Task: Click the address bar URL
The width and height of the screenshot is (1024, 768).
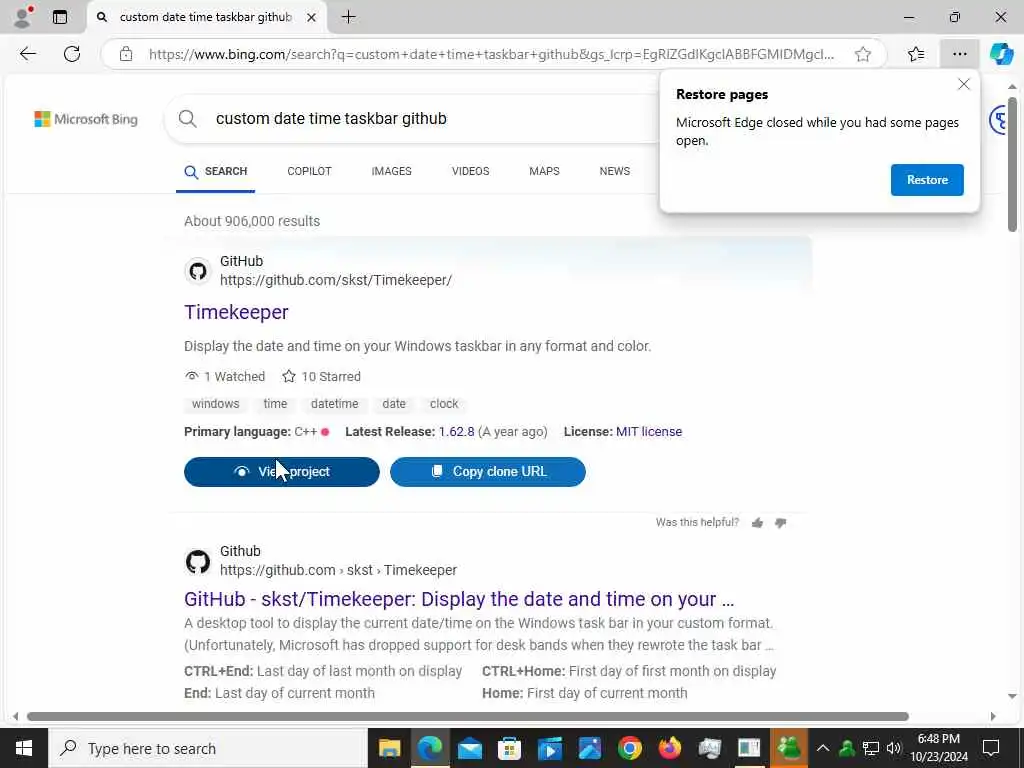Action: (491, 54)
